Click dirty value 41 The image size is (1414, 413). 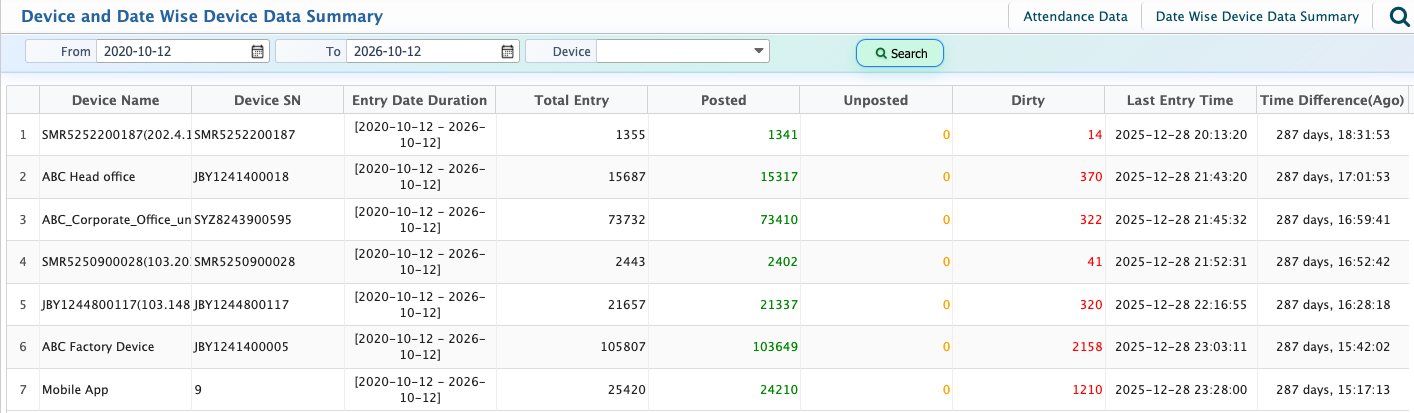1095,262
